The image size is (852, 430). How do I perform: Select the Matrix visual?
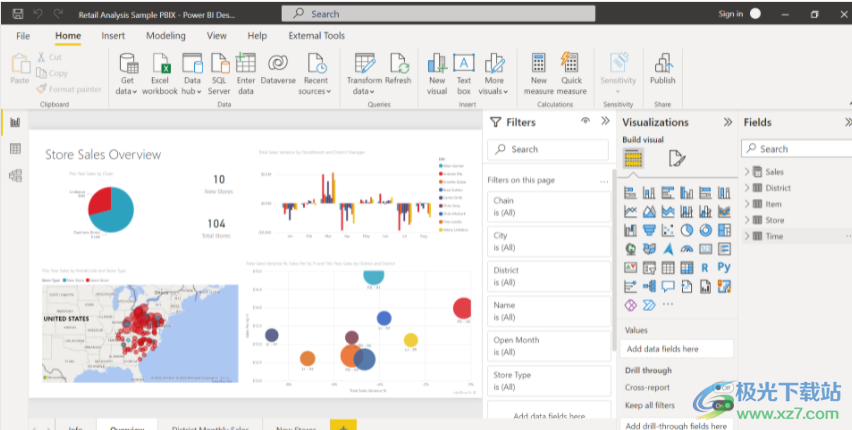(686, 267)
